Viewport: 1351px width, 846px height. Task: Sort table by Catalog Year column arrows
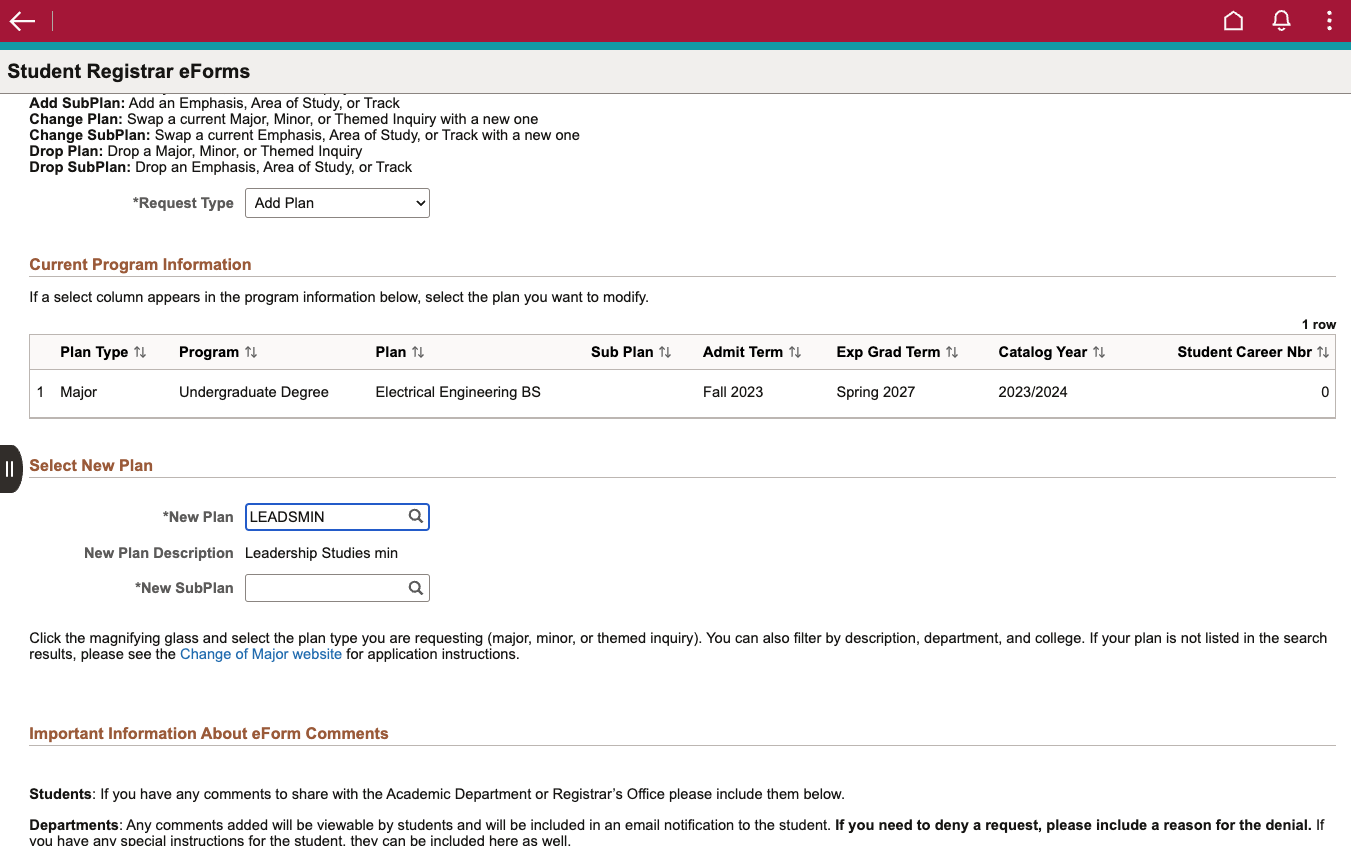pyautogui.click(x=1099, y=352)
